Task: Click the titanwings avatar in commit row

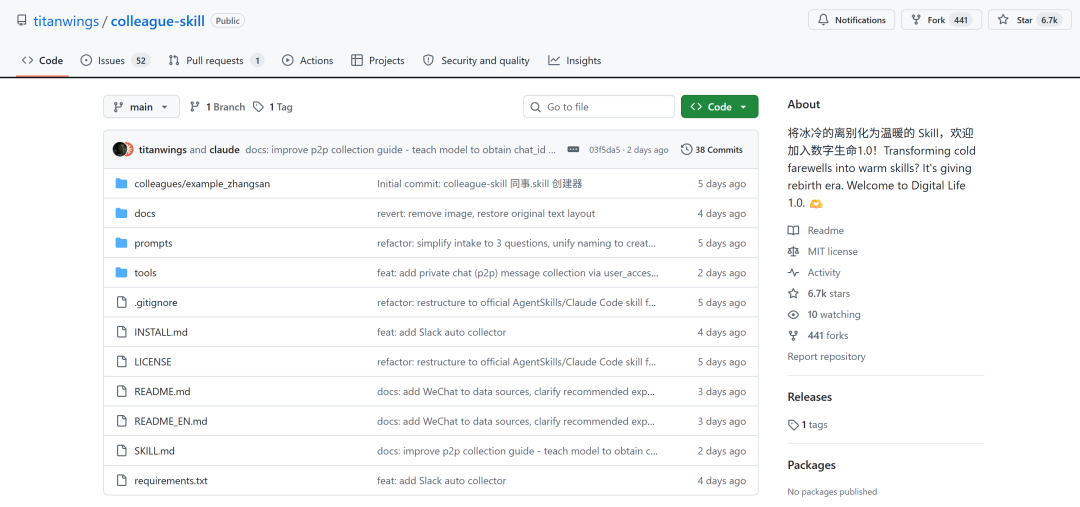Action: 120,150
